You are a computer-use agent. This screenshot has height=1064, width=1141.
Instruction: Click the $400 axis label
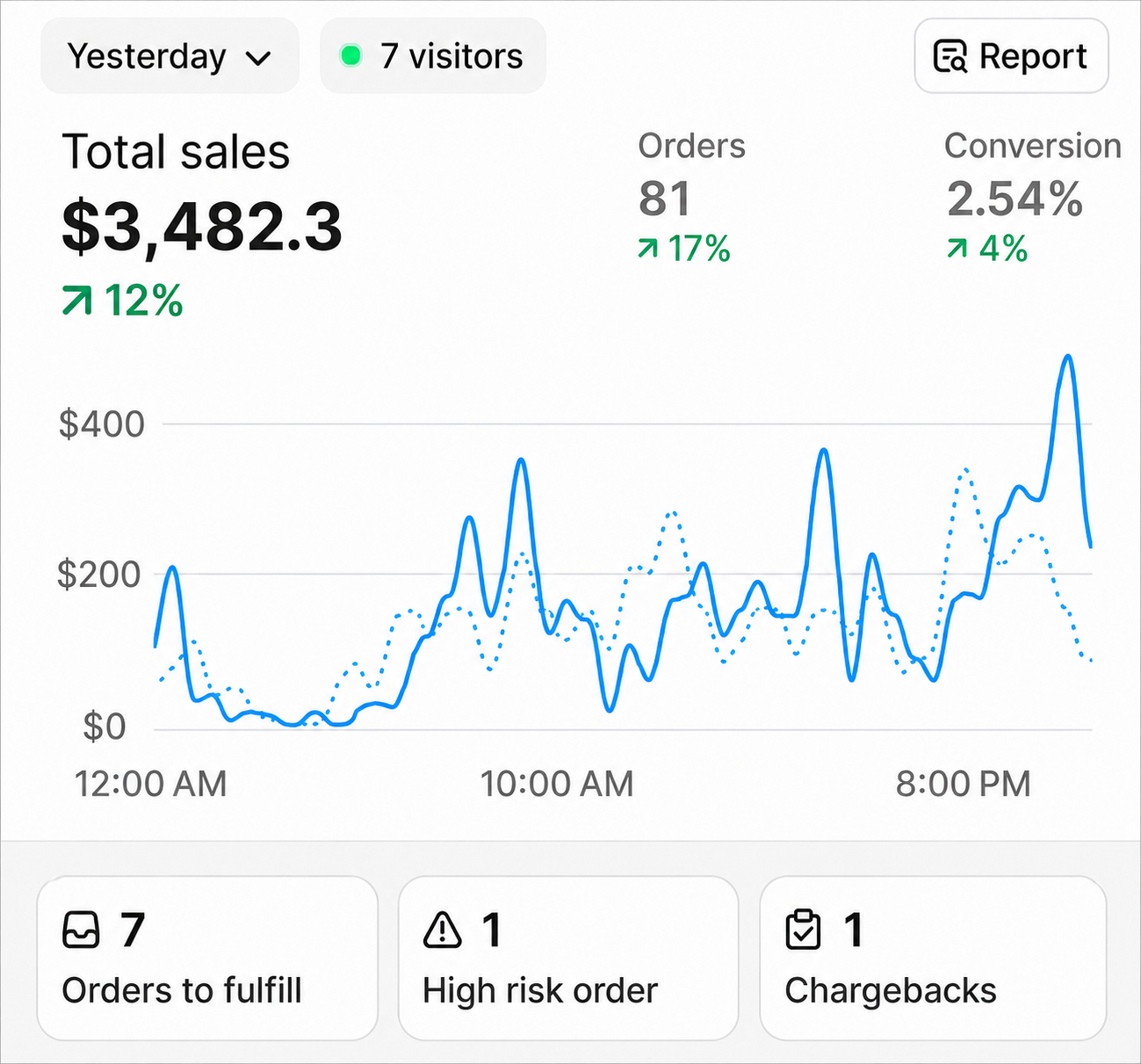coord(102,424)
